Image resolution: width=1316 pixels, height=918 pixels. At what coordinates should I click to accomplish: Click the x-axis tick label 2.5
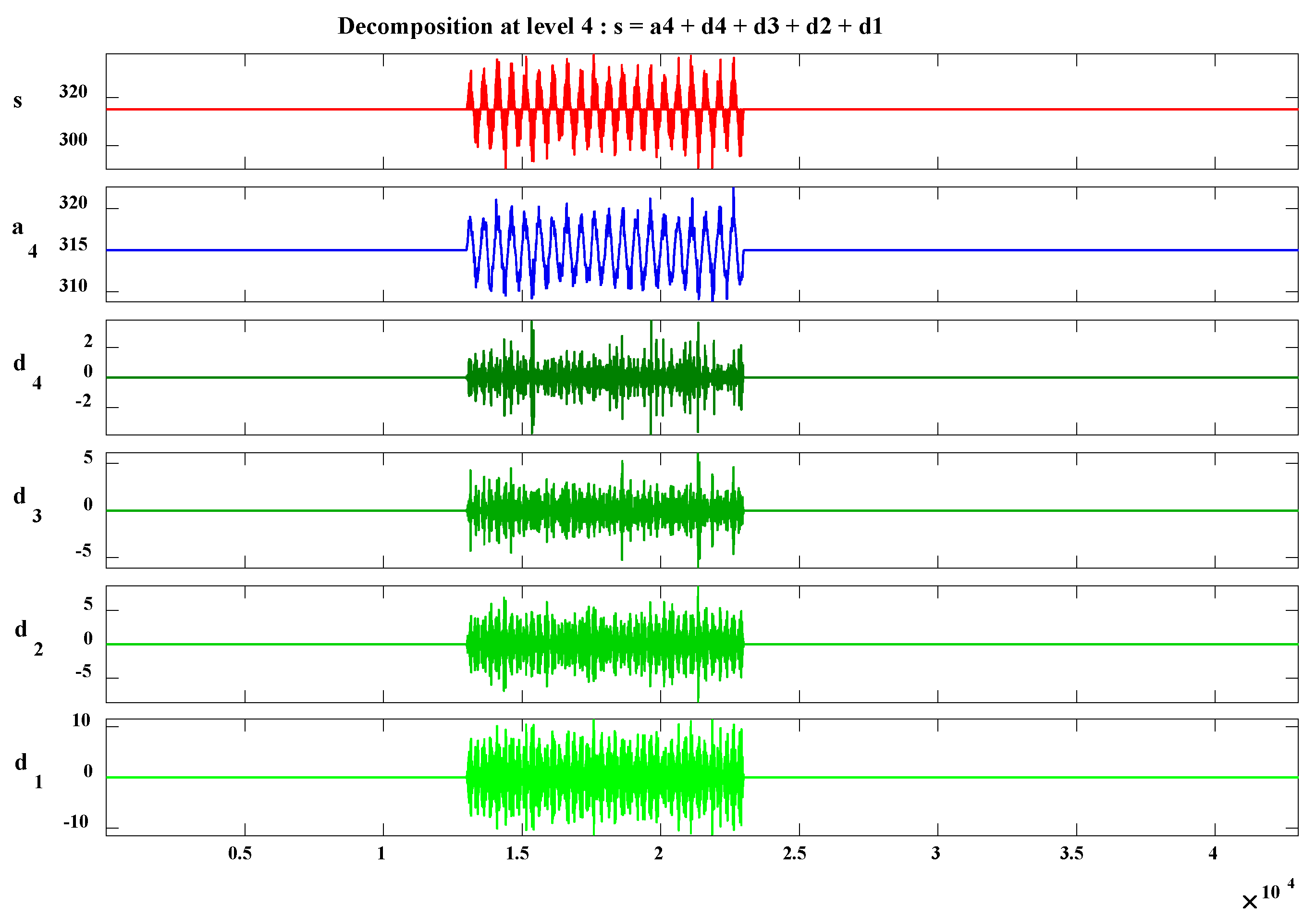click(x=794, y=853)
